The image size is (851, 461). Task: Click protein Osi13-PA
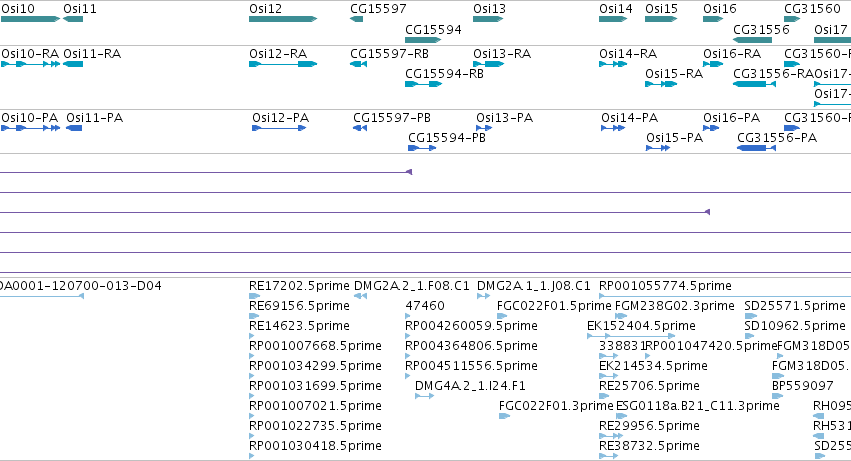[505, 118]
